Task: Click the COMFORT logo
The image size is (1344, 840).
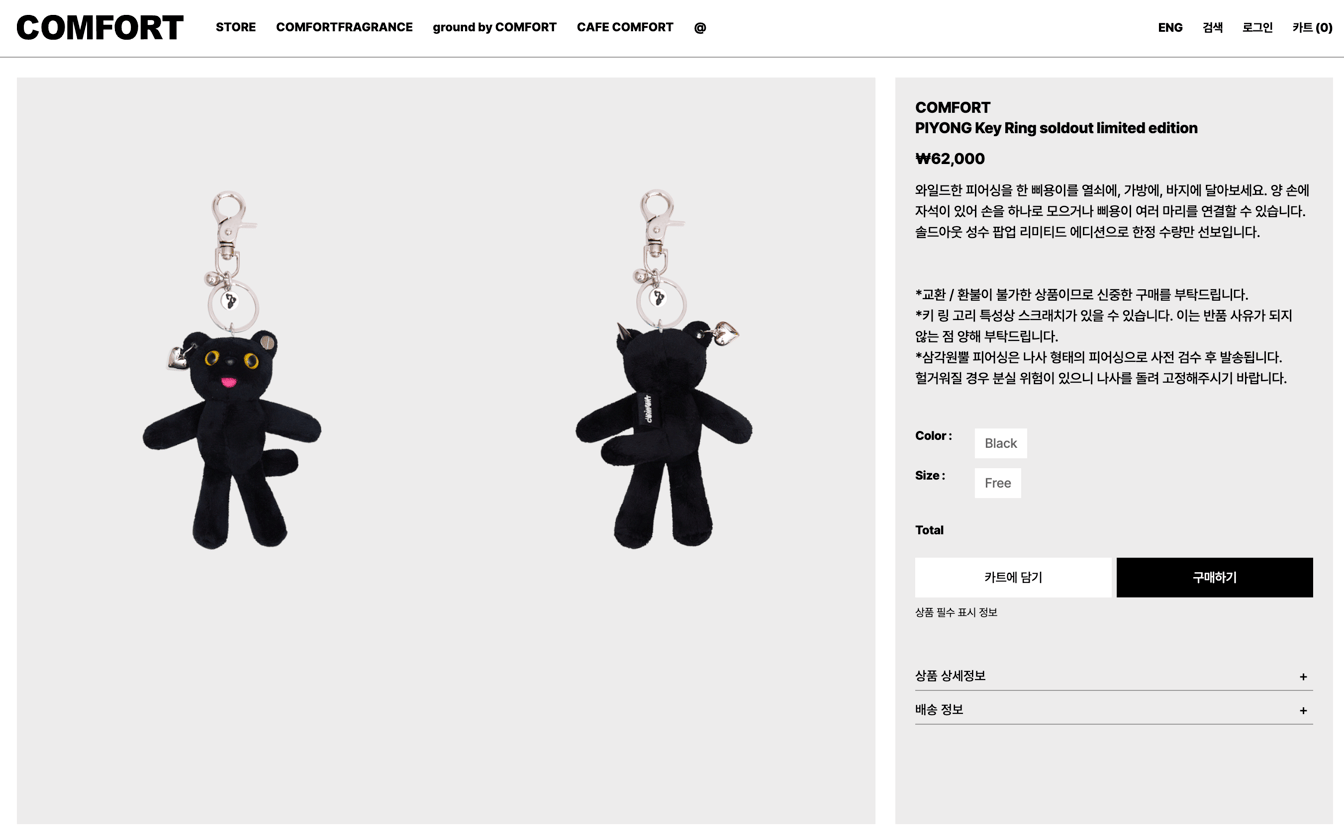Action: click(x=100, y=28)
